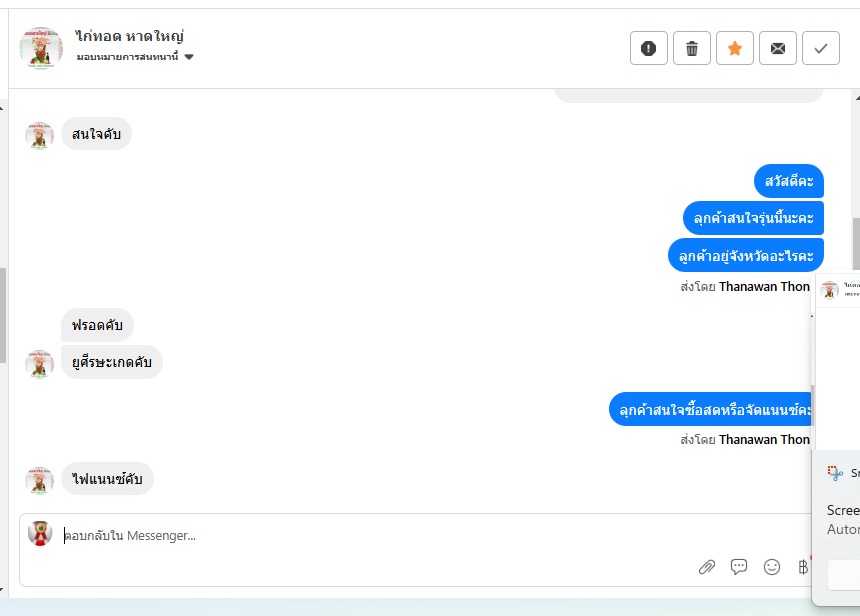
Task: Click the ไก่ทอด หาดใหญ่ contact name
Action: coord(130,36)
